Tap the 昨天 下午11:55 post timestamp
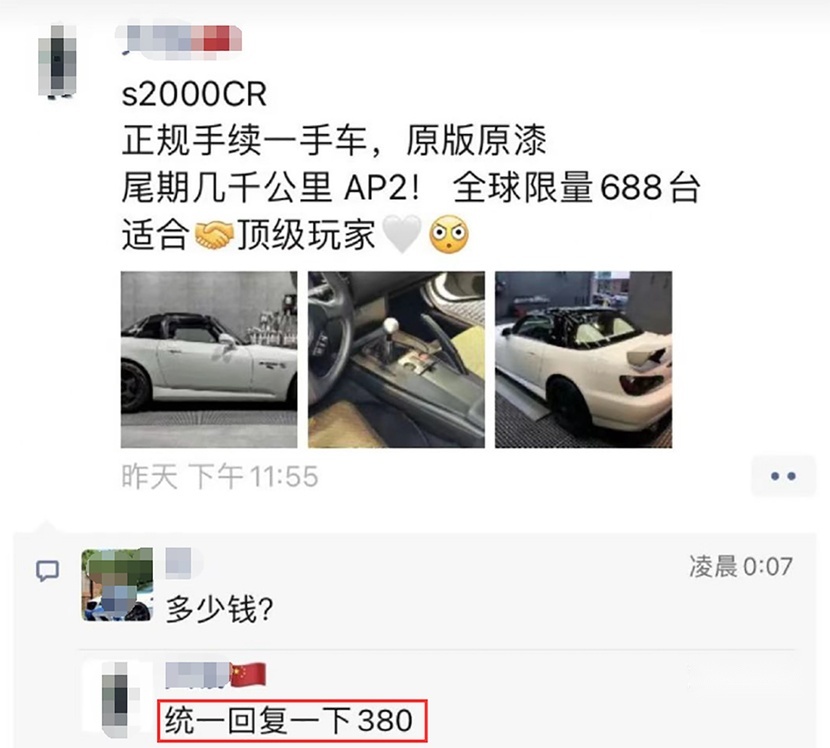 coord(220,476)
